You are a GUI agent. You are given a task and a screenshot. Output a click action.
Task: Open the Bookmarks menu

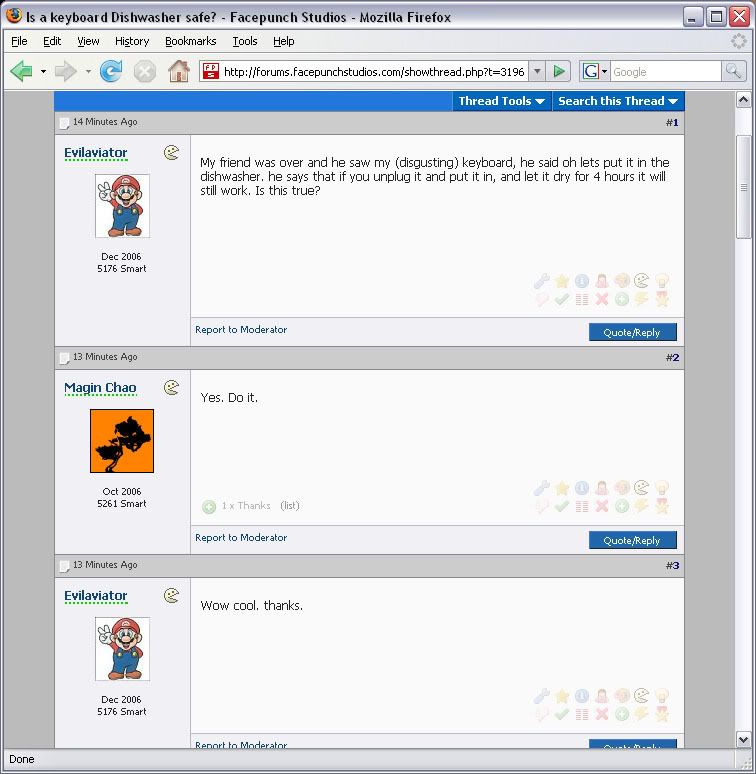(x=190, y=41)
